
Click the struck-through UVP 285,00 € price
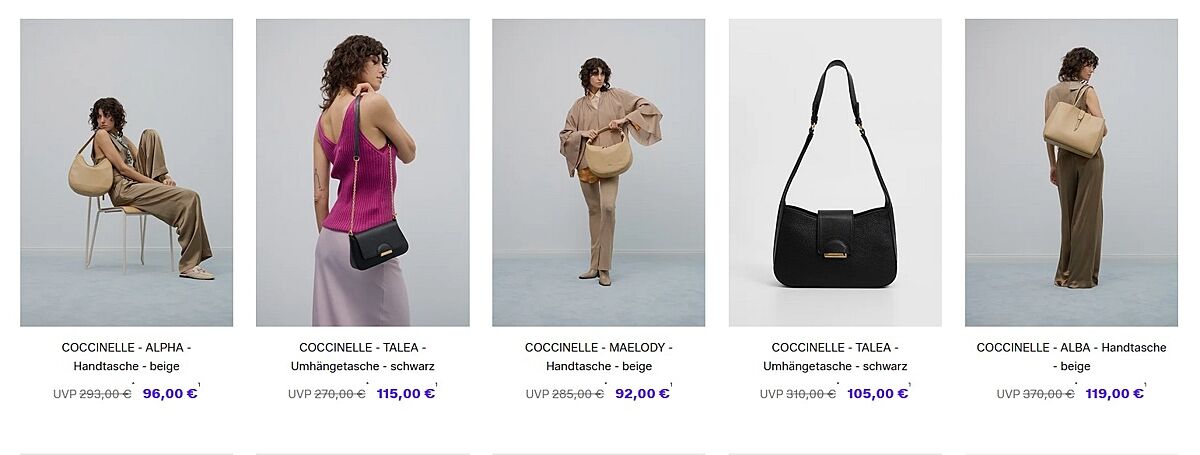click(565, 394)
